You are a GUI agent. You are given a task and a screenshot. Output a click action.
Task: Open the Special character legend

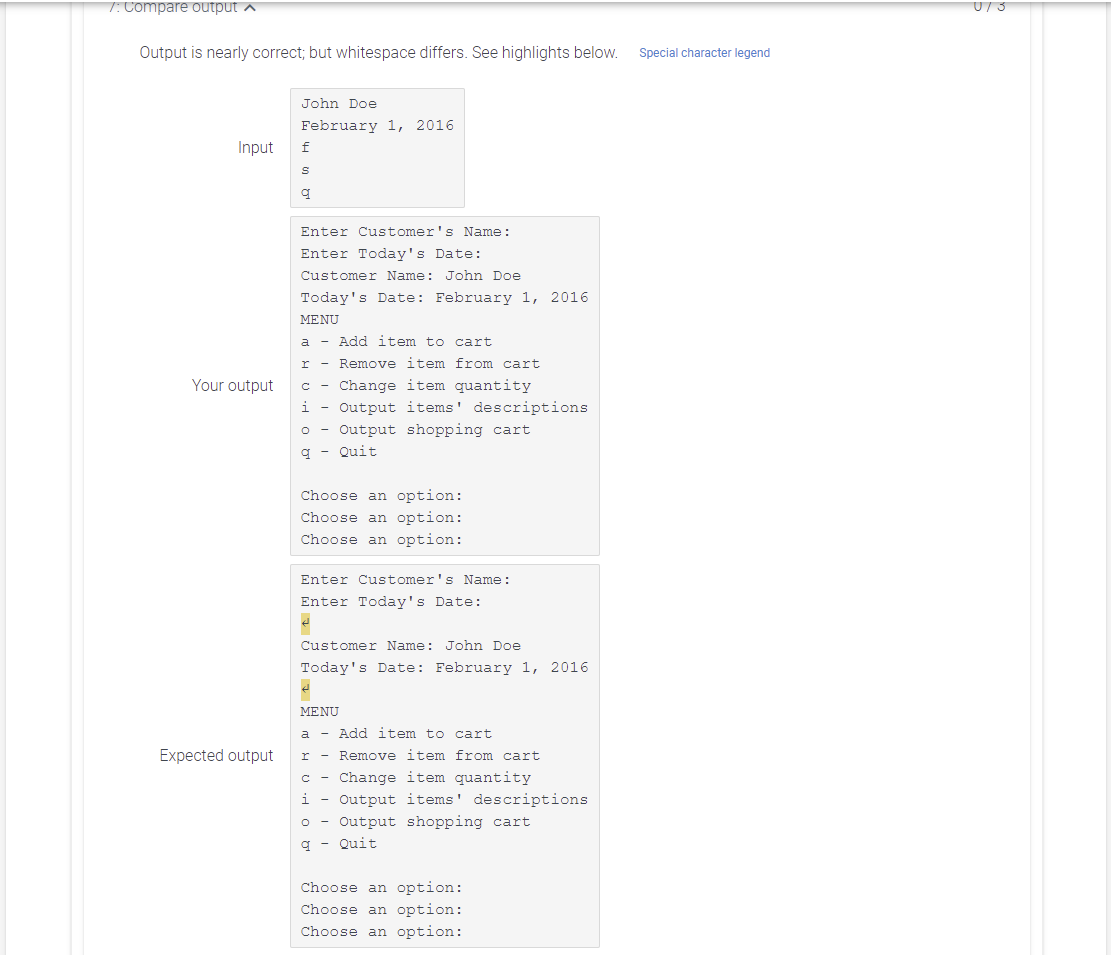click(704, 52)
